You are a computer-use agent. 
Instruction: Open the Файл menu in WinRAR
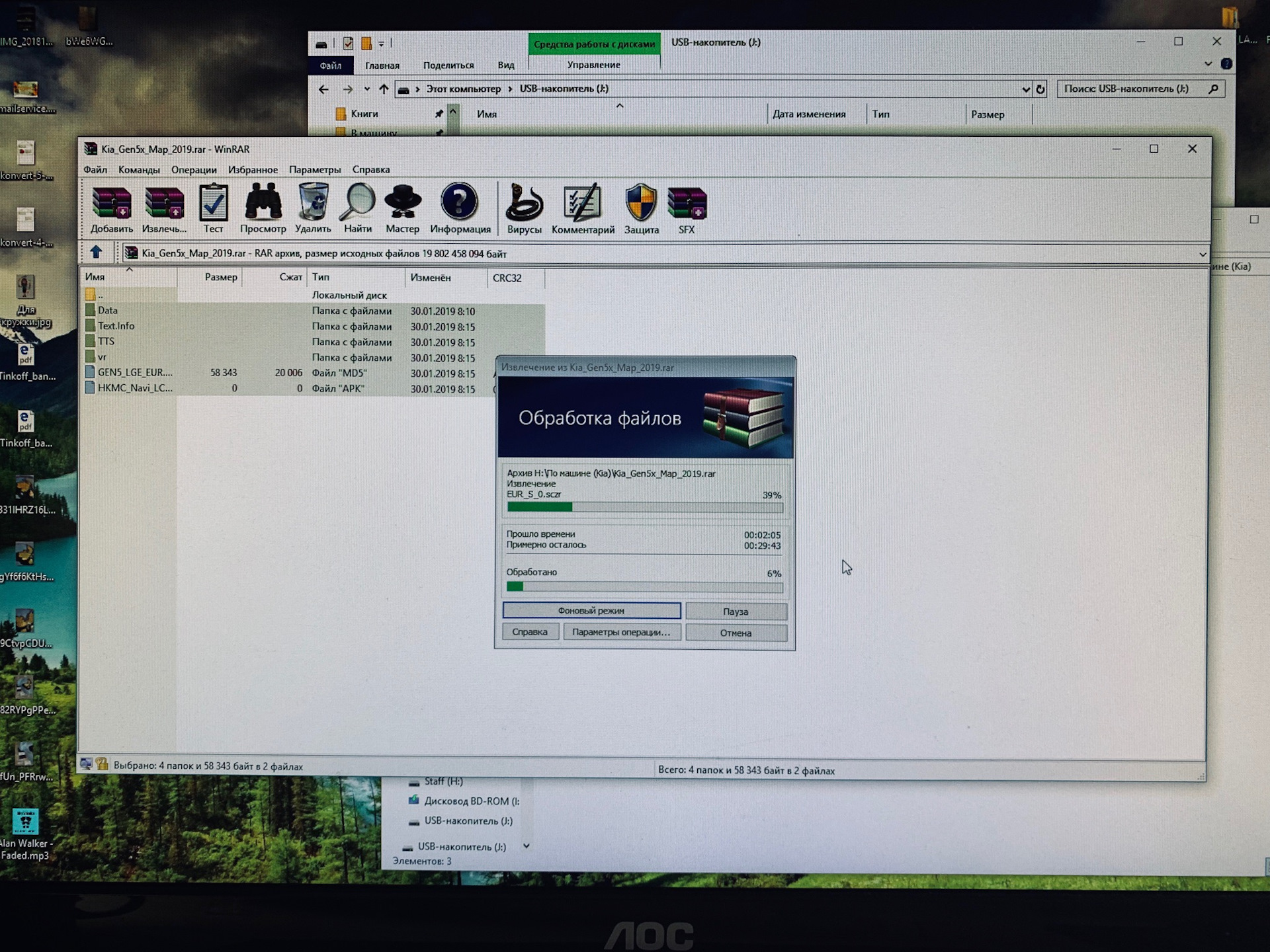tap(95, 169)
